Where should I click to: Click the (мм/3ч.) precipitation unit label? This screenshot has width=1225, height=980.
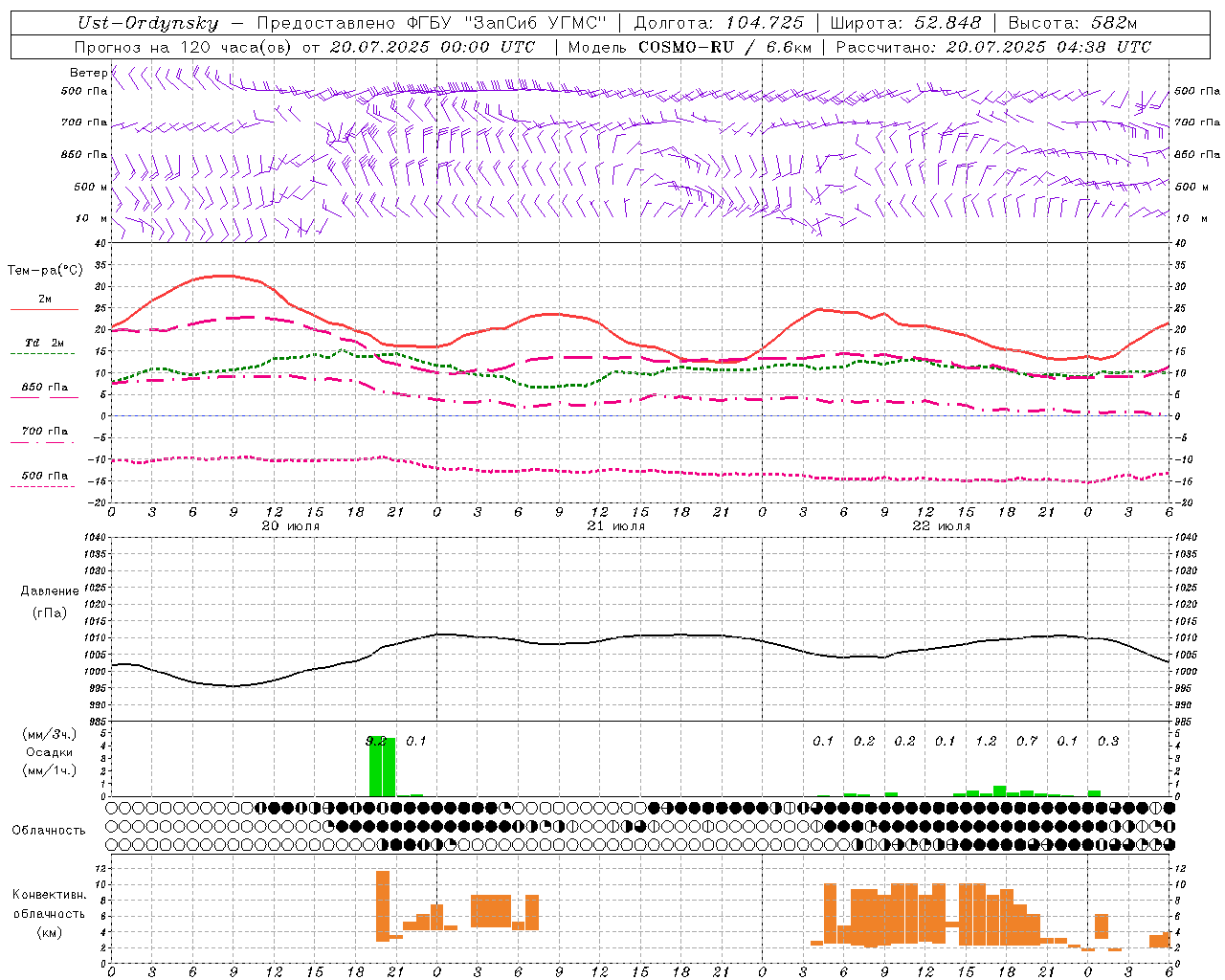(x=50, y=734)
